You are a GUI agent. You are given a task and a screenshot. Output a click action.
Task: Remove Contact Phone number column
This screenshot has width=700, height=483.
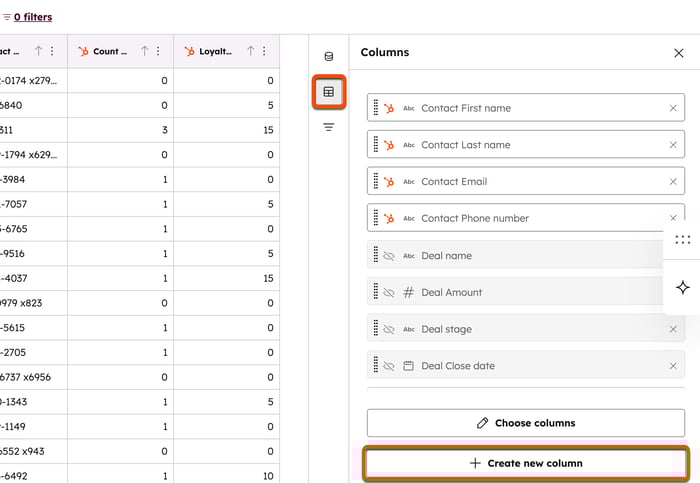[x=673, y=218]
